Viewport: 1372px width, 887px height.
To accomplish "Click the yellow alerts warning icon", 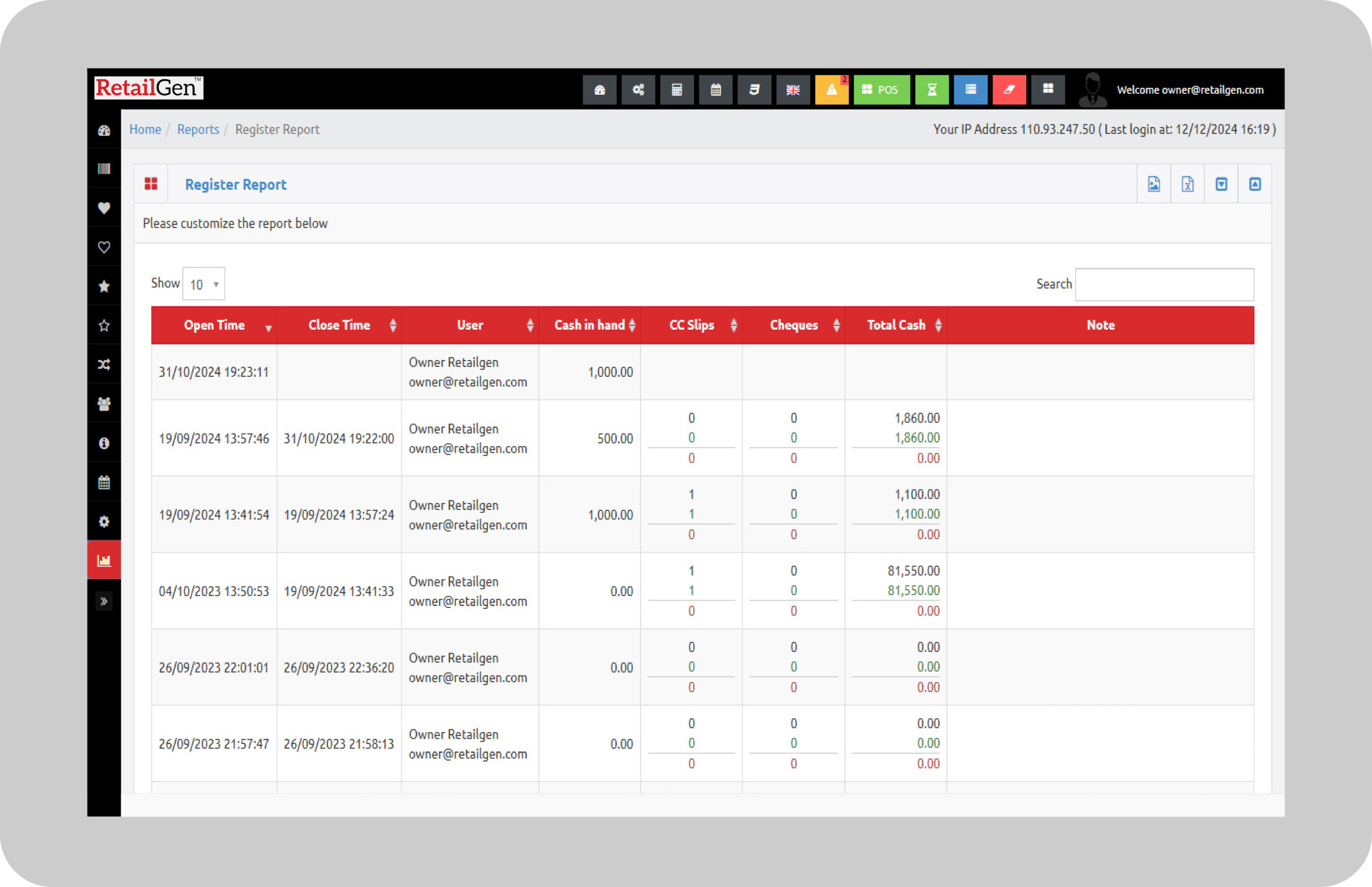I will (831, 90).
